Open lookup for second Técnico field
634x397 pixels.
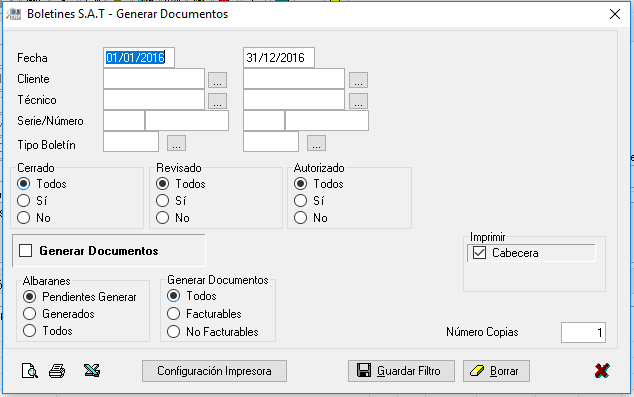coord(358,101)
